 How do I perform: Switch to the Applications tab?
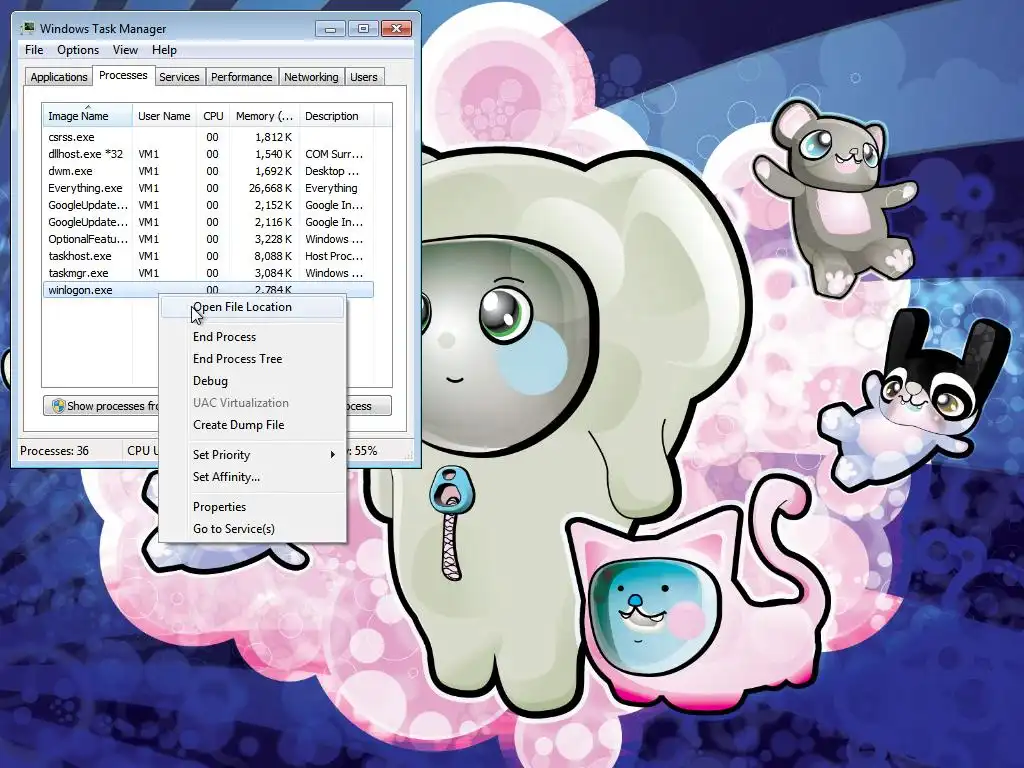[59, 77]
